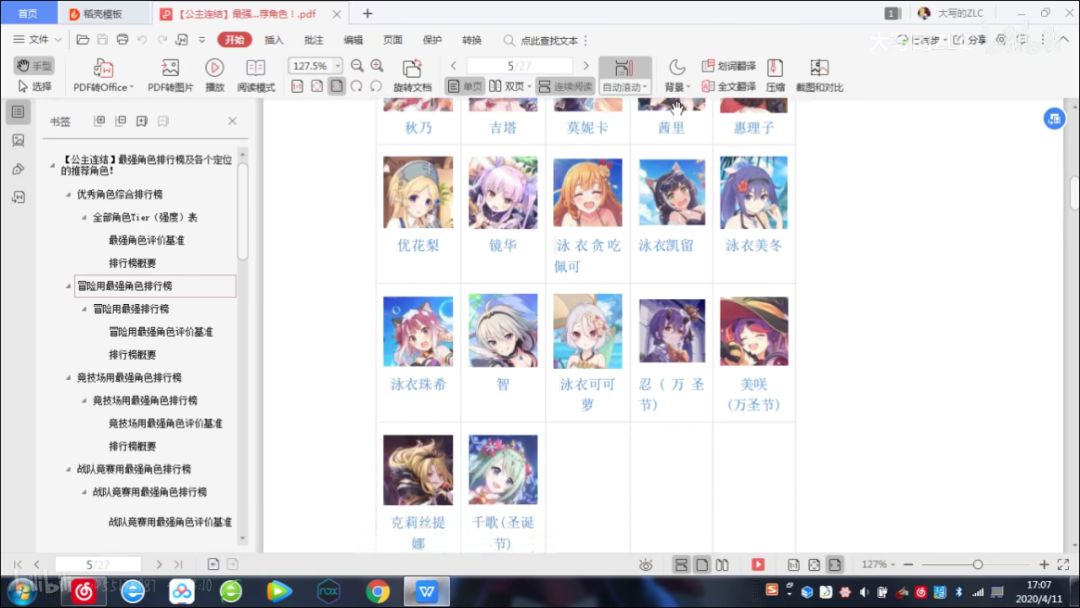Open the 批注 ribbon tab
The width and height of the screenshot is (1080, 608).
pos(313,40)
